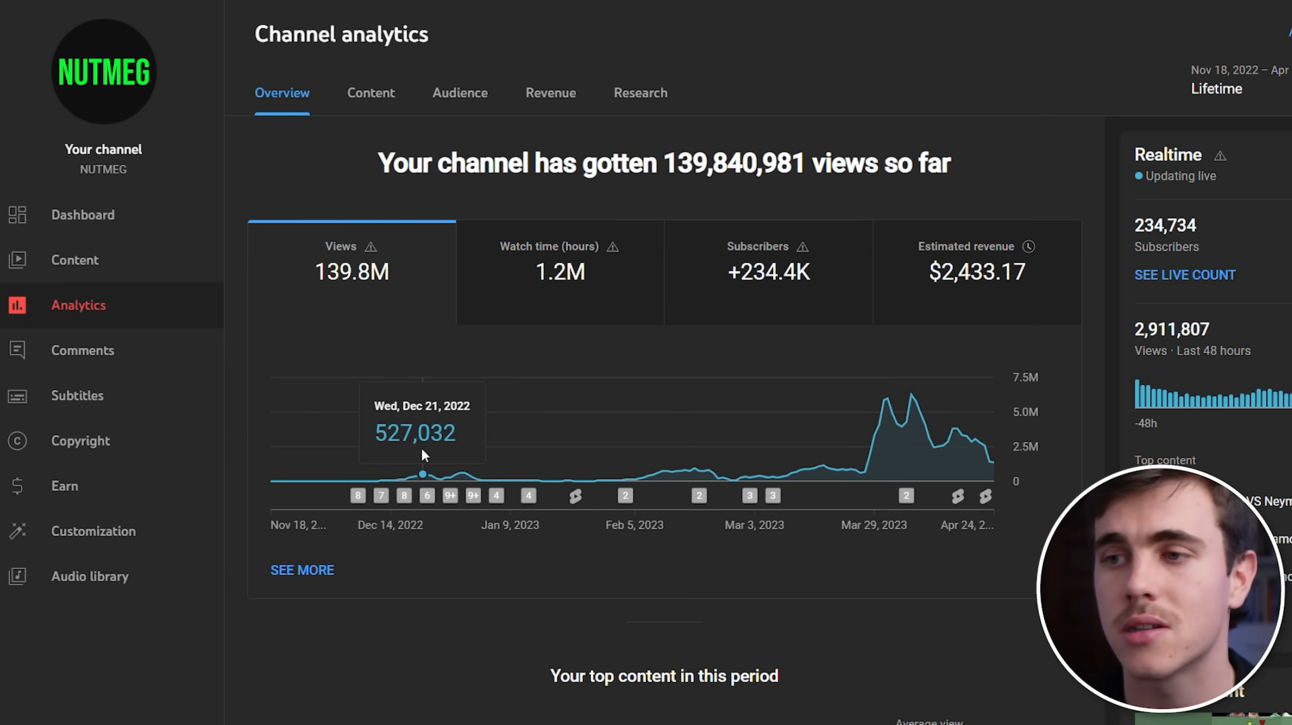Click the SEE MORE link below chart
The width and height of the screenshot is (1292, 725).
[x=302, y=570]
